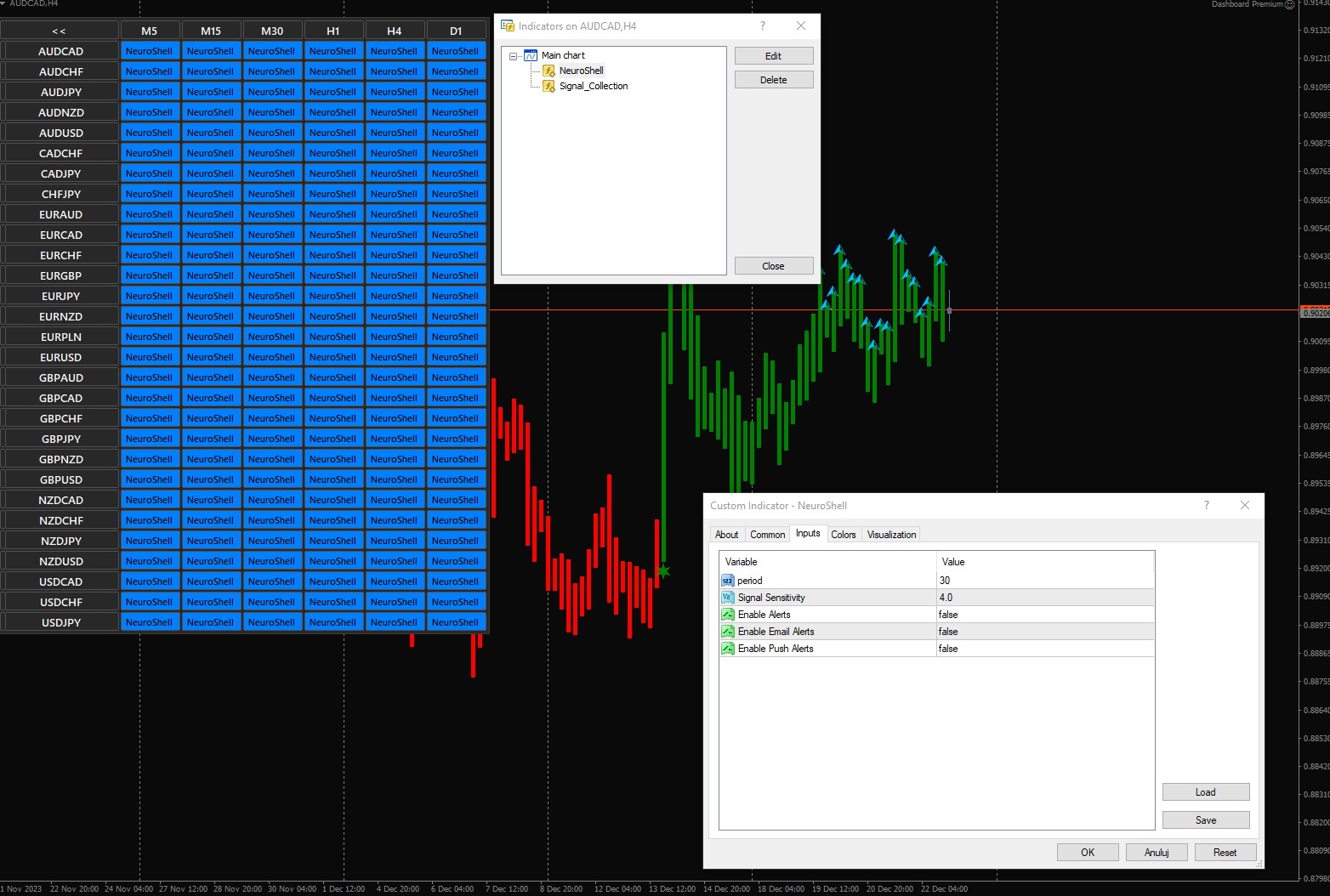
Task: Click the false value for Enable Alerts
Action: click(x=1045, y=615)
